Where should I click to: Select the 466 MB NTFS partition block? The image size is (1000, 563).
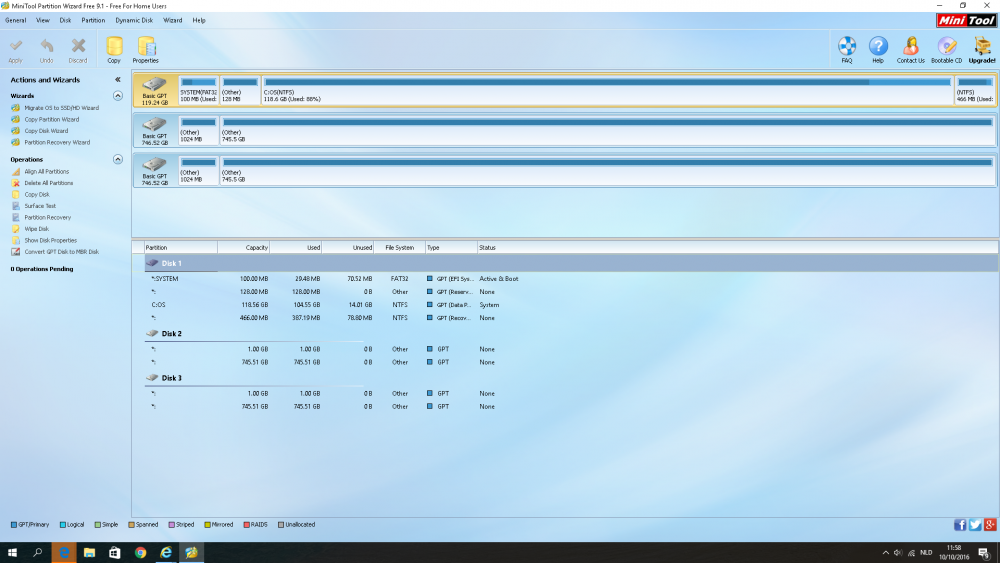point(974,90)
